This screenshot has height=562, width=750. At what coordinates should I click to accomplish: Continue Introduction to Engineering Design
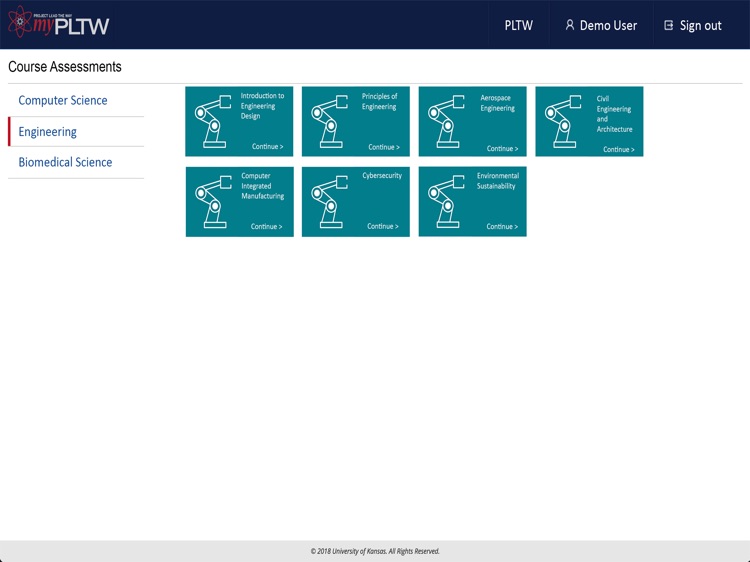tap(267, 146)
